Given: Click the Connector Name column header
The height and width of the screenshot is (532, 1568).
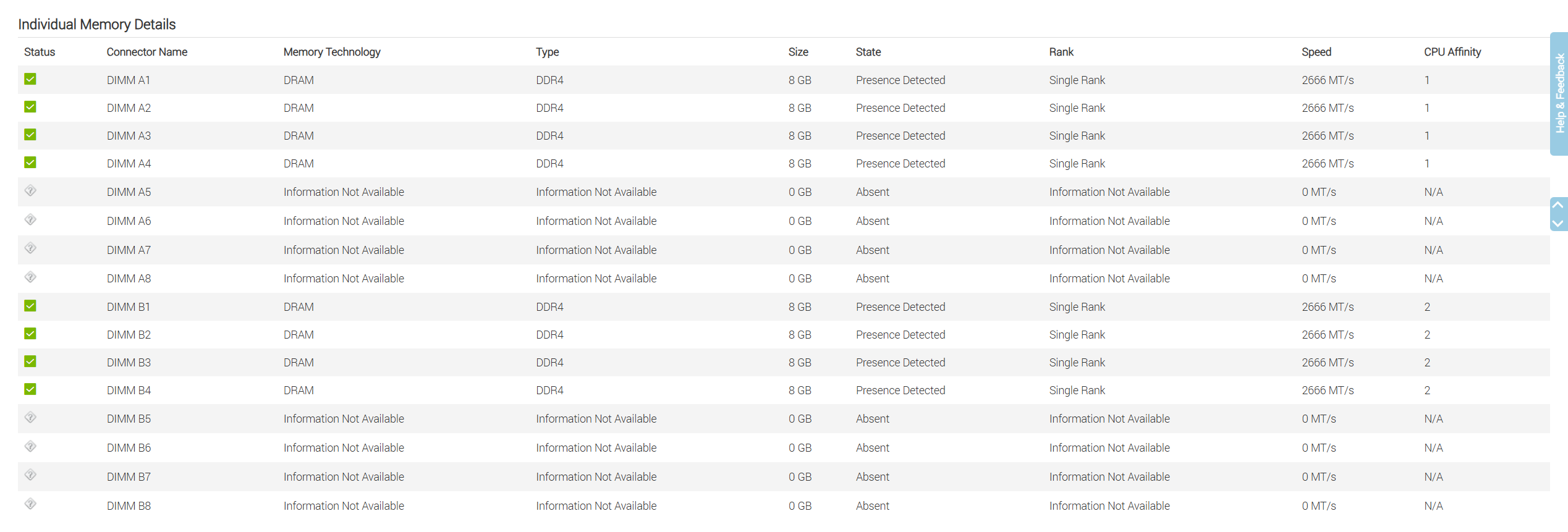Looking at the screenshot, I should click(147, 52).
